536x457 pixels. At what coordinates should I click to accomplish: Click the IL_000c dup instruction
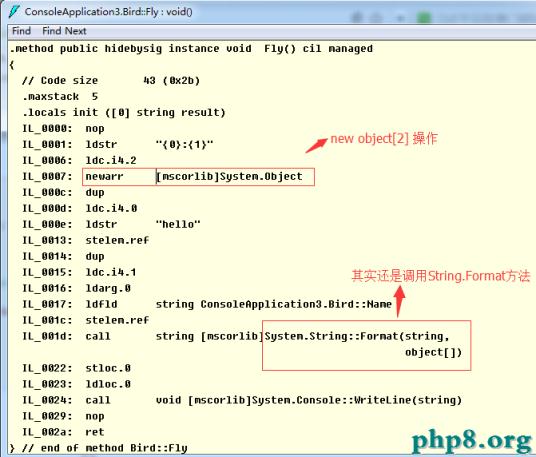63,192
